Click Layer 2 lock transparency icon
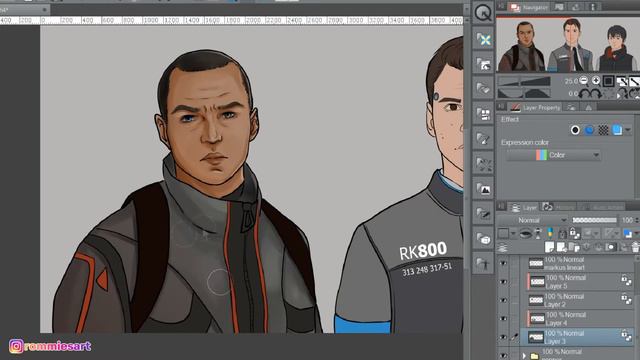 pos(626,299)
